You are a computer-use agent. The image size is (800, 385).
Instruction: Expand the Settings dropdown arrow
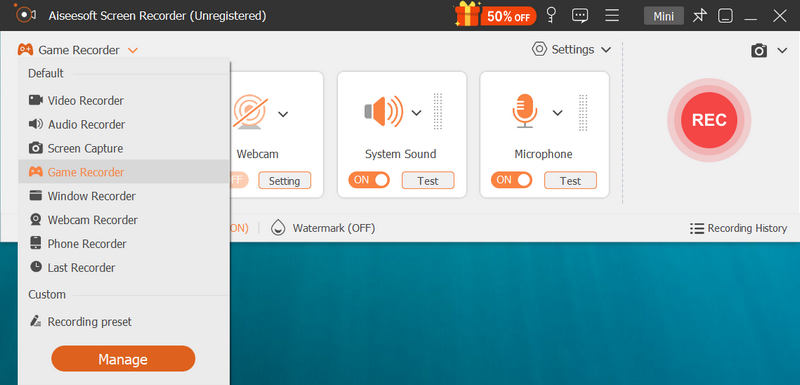(x=606, y=50)
